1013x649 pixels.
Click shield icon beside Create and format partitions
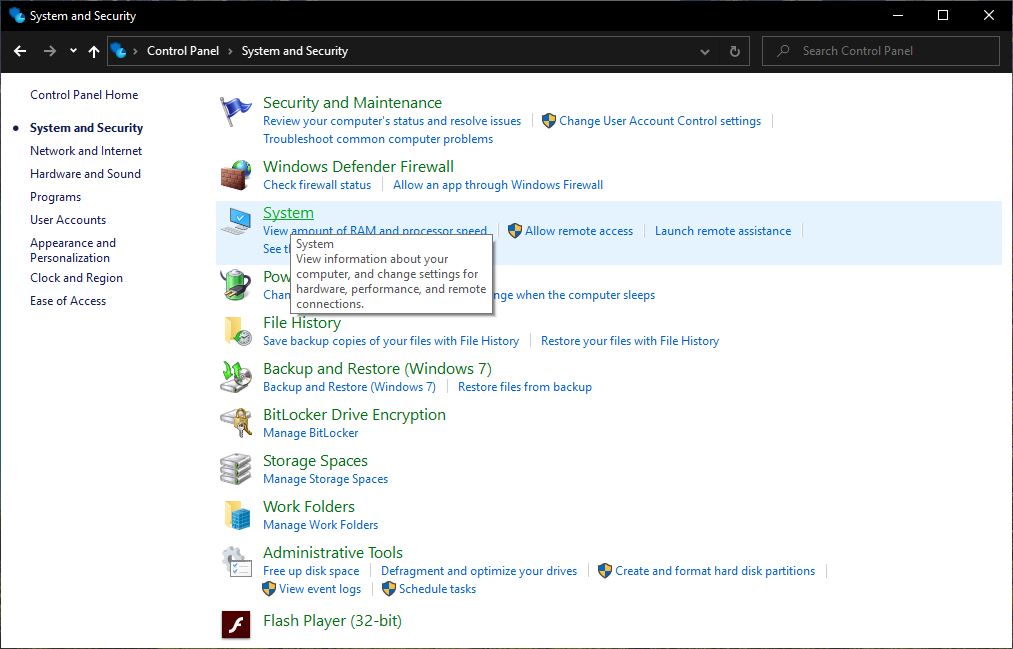(x=605, y=571)
